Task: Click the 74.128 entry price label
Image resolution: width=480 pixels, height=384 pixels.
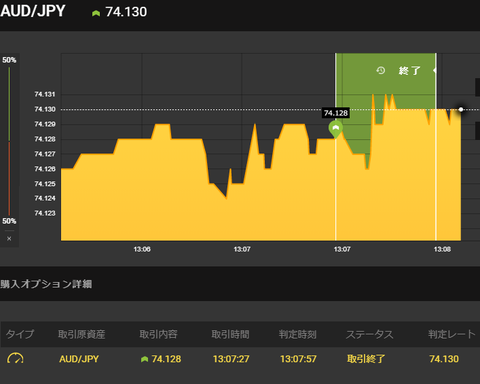Action: point(336,113)
